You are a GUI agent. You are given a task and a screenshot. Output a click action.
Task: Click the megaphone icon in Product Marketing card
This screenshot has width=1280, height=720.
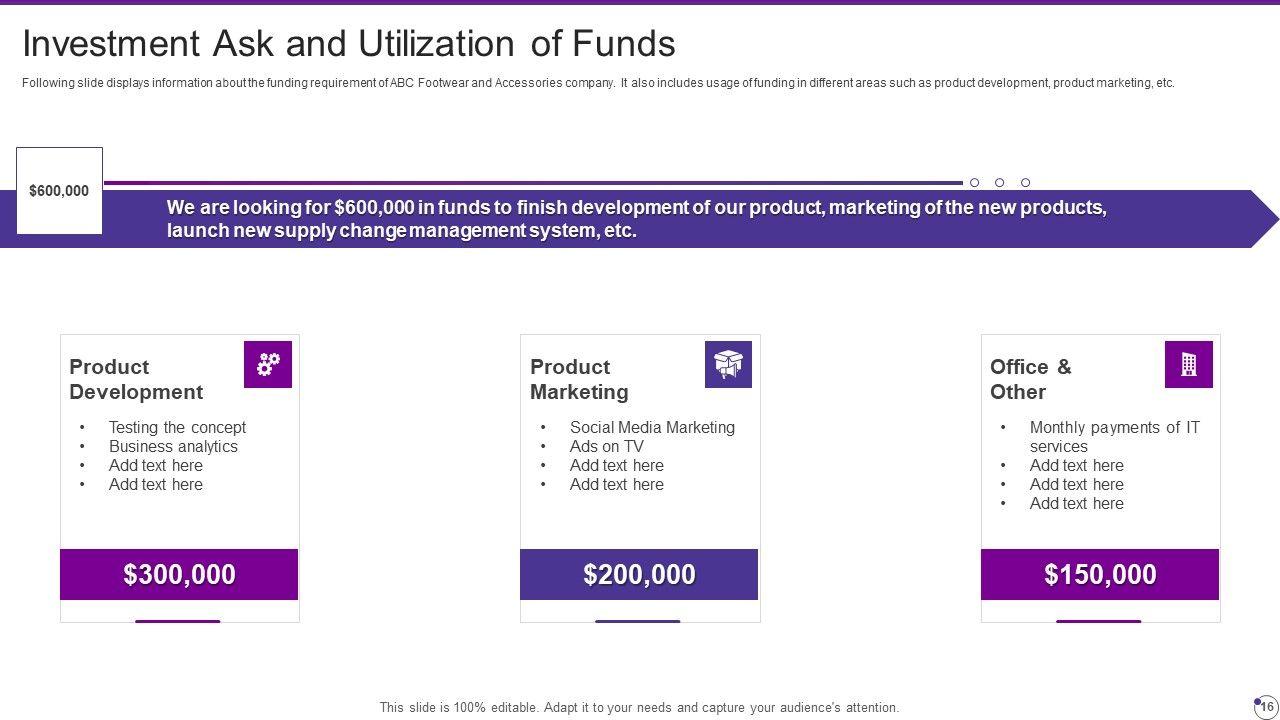pos(728,364)
